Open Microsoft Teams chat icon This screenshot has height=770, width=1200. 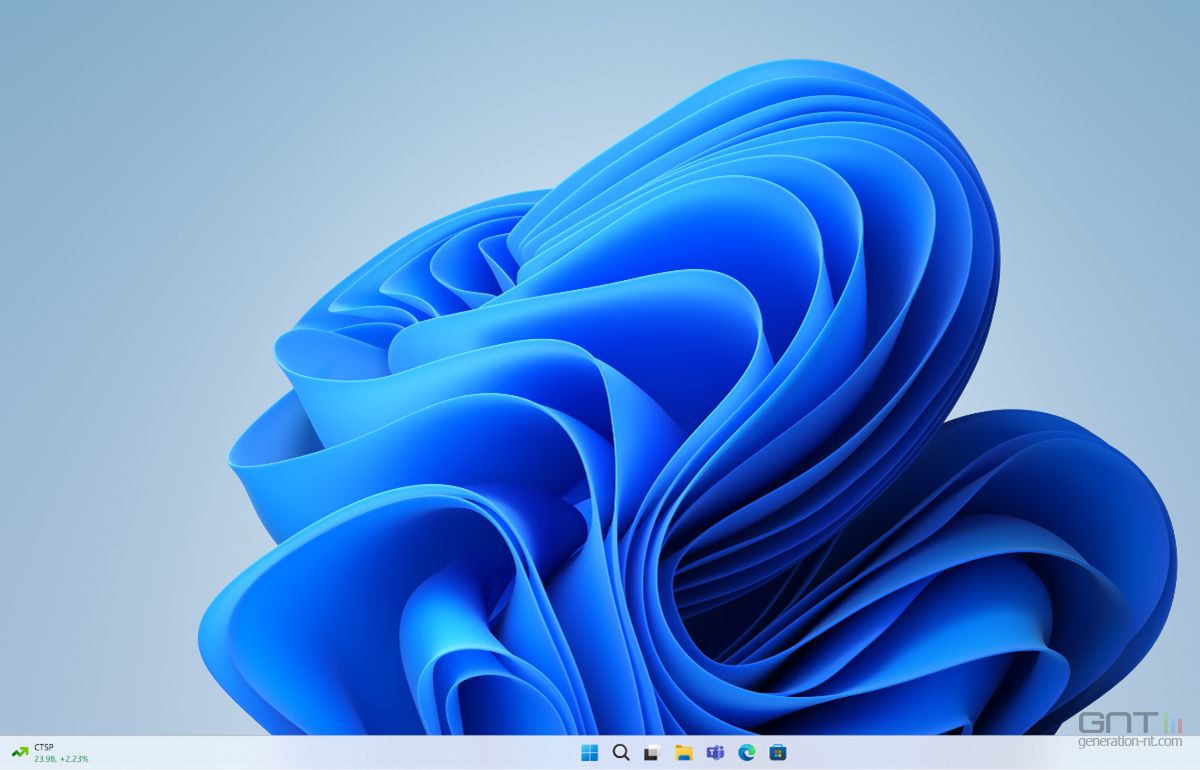click(x=715, y=753)
